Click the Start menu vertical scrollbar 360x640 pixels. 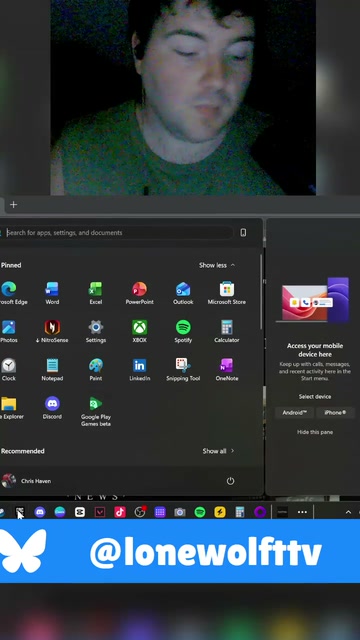261,293
